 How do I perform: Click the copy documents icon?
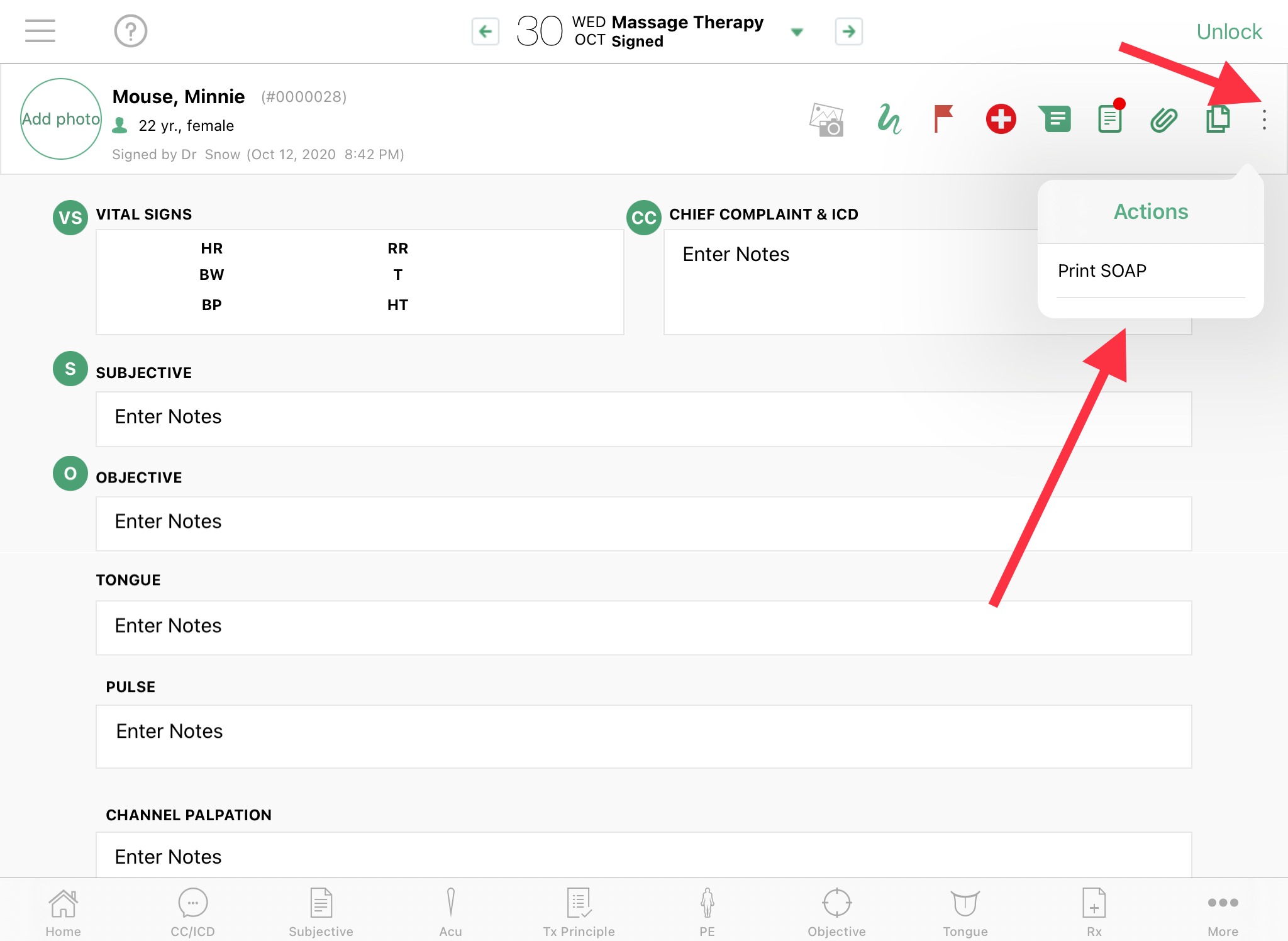pos(1218,119)
